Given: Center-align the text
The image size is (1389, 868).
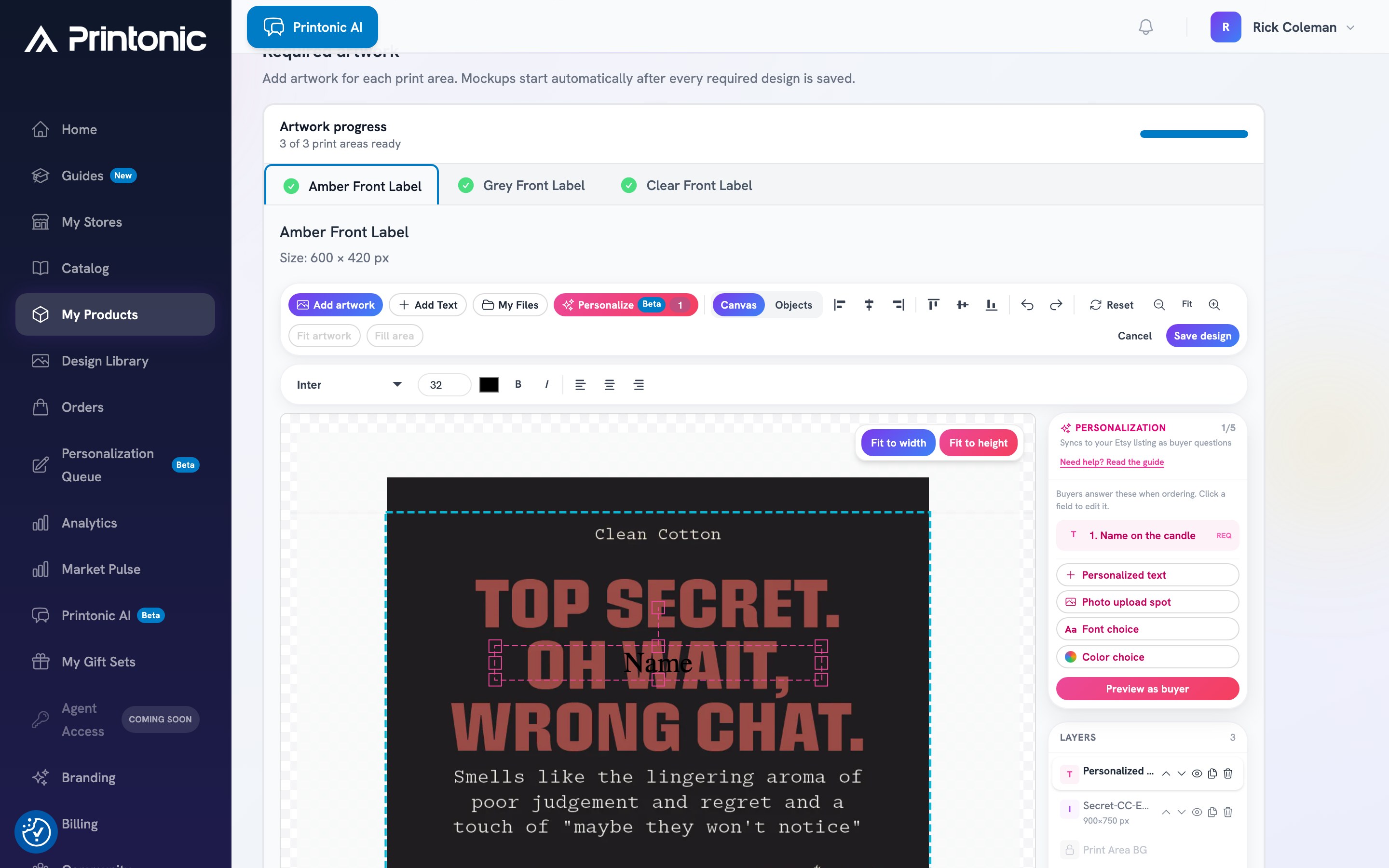Looking at the screenshot, I should 610,385.
